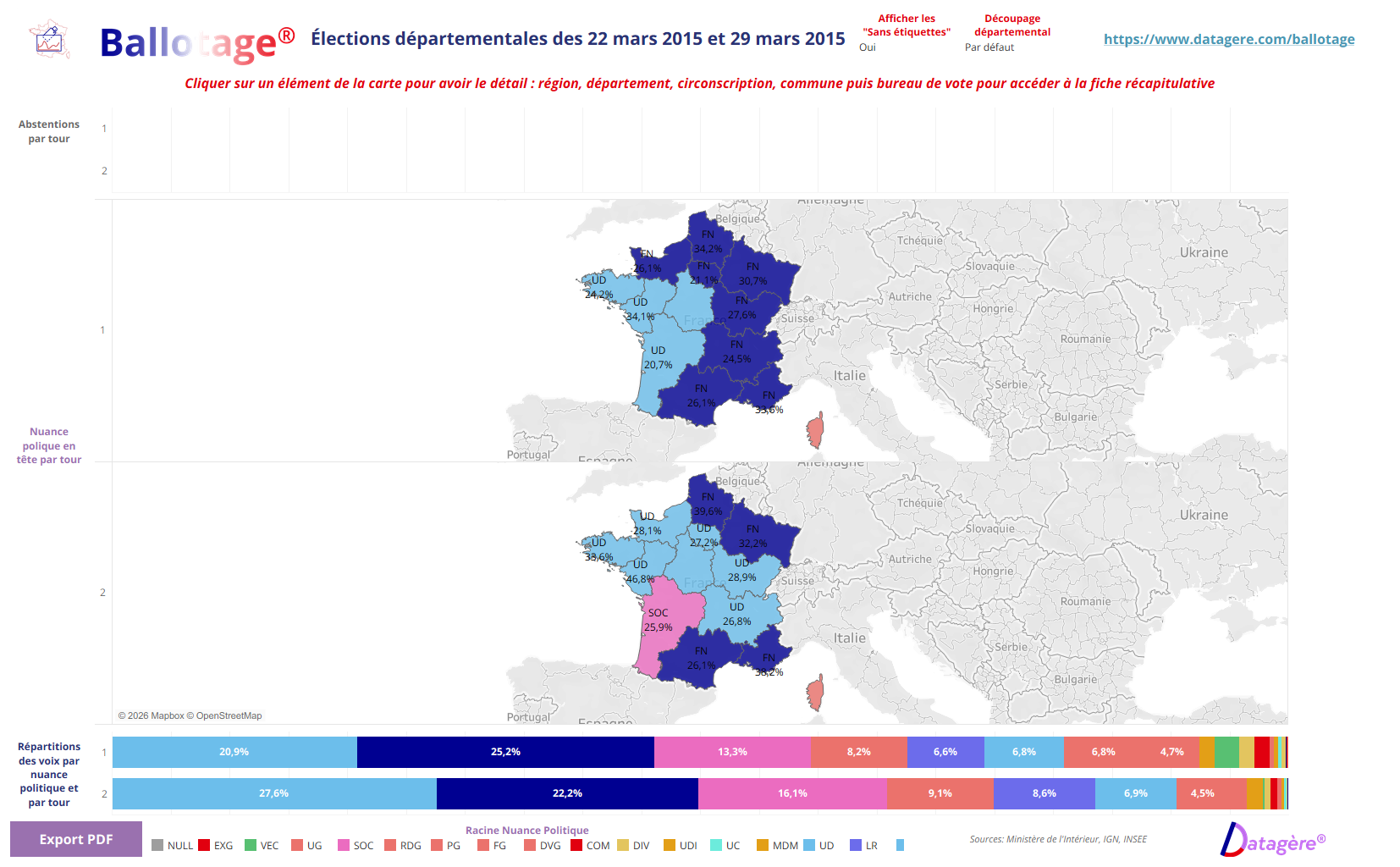Click the Datagère logo at bottom right
Viewport: 1400px width, 867px height.
click(x=1273, y=840)
